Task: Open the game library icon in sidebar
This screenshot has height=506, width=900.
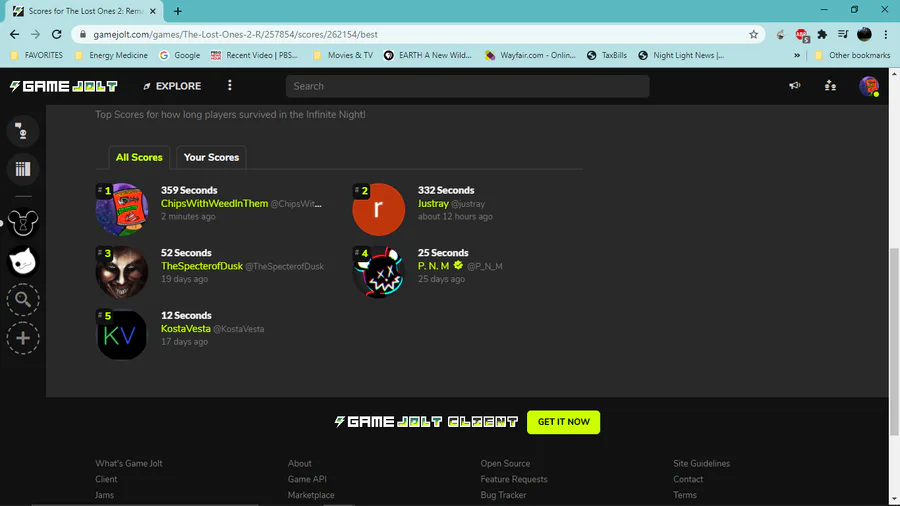Action: click(23, 169)
